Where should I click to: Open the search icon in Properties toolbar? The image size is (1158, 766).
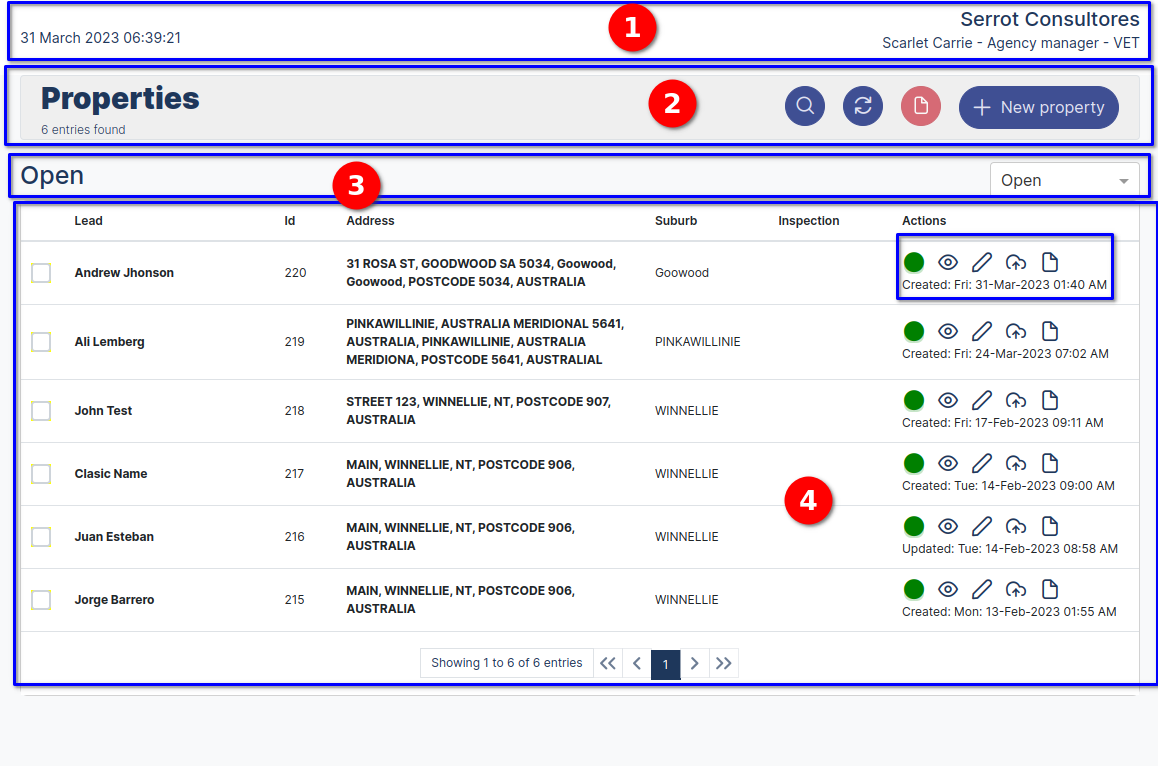click(805, 106)
